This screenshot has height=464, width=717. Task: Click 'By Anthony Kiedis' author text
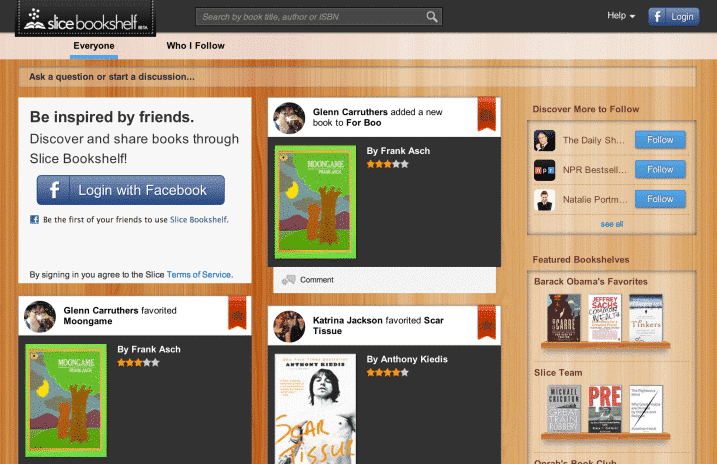click(407, 359)
